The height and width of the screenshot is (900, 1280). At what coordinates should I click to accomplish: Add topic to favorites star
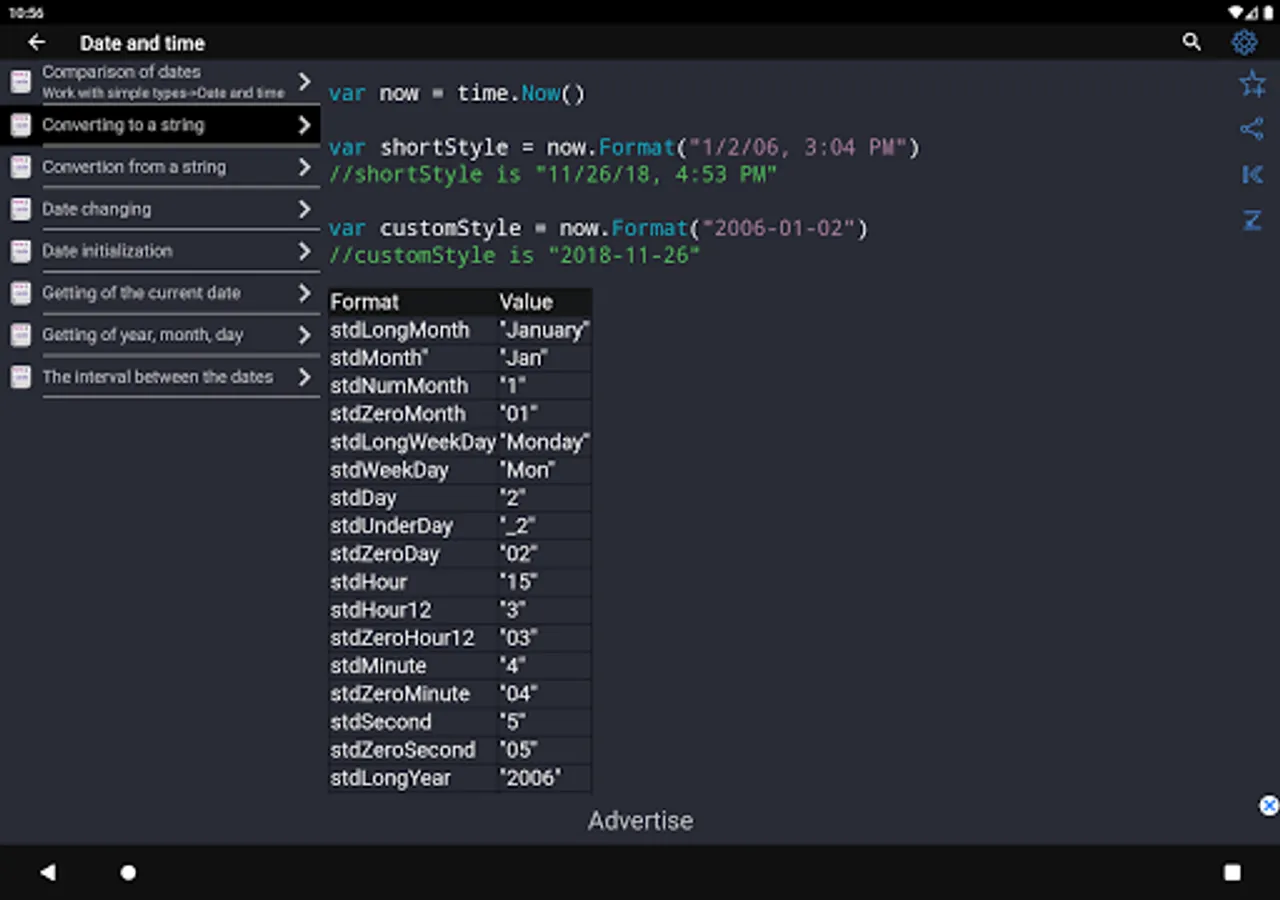(x=1252, y=84)
